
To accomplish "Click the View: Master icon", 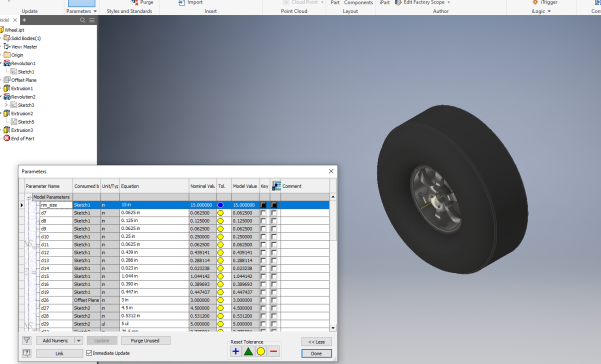I will pyautogui.click(x=7, y=46).
